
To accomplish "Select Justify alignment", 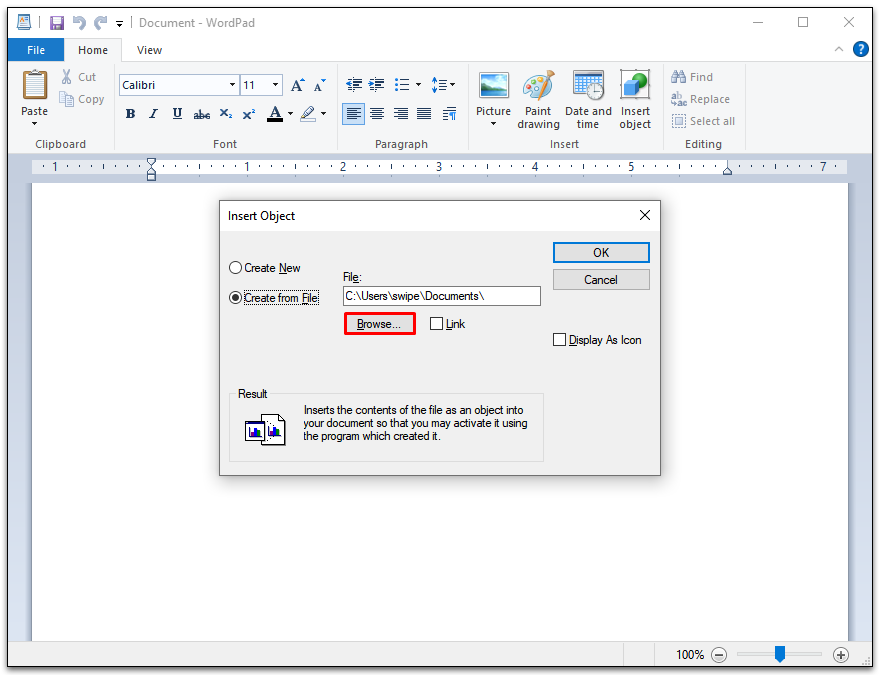I will point(424,114).
